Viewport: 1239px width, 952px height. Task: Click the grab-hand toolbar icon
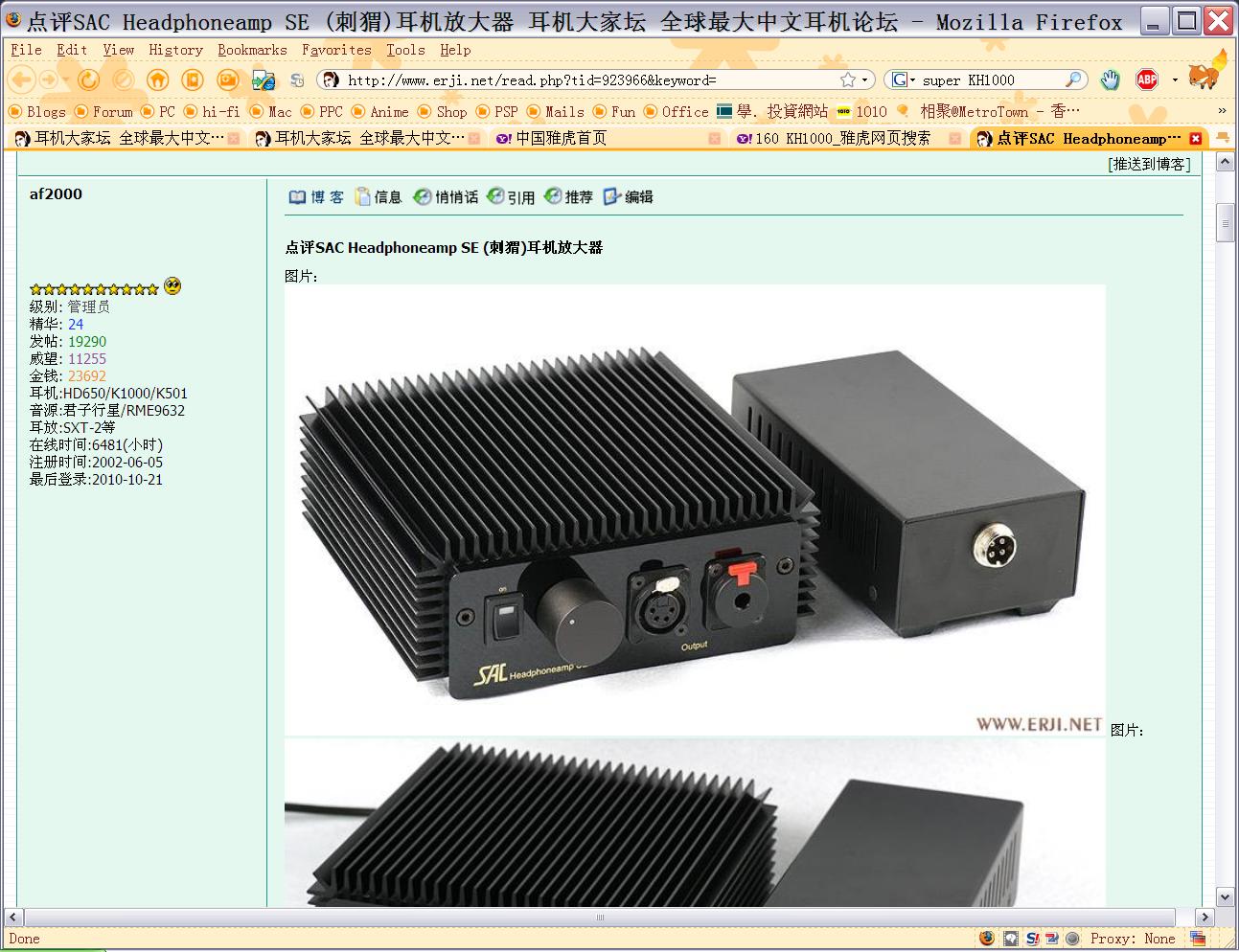click(x=1110, y=80)
